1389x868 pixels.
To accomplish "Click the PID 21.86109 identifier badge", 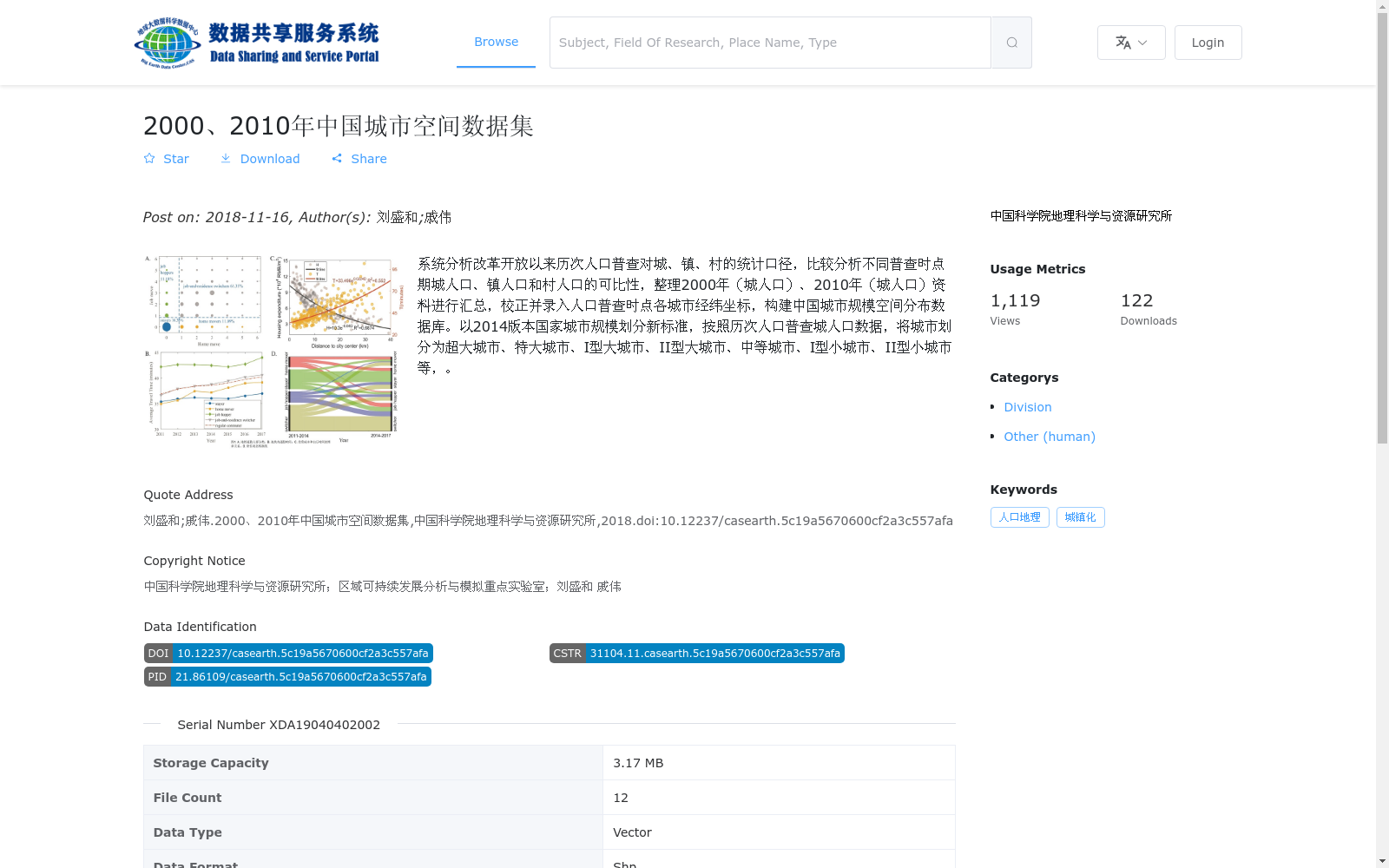I will [287, 677].
